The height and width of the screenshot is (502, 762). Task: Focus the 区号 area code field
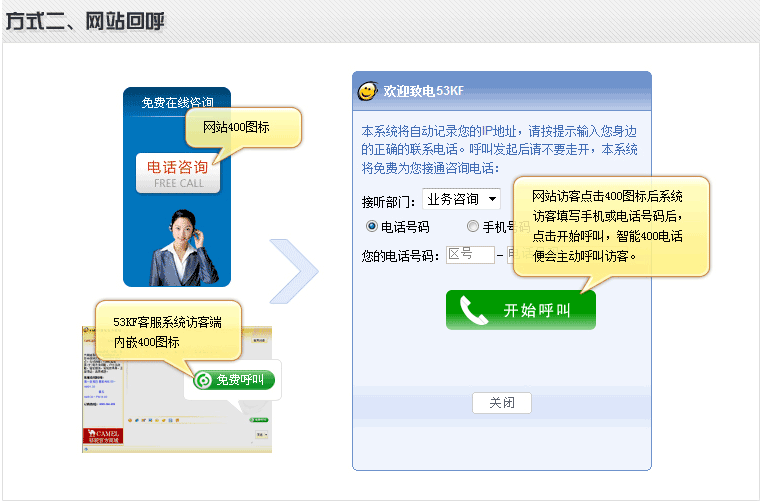click(x=470, y=255)
